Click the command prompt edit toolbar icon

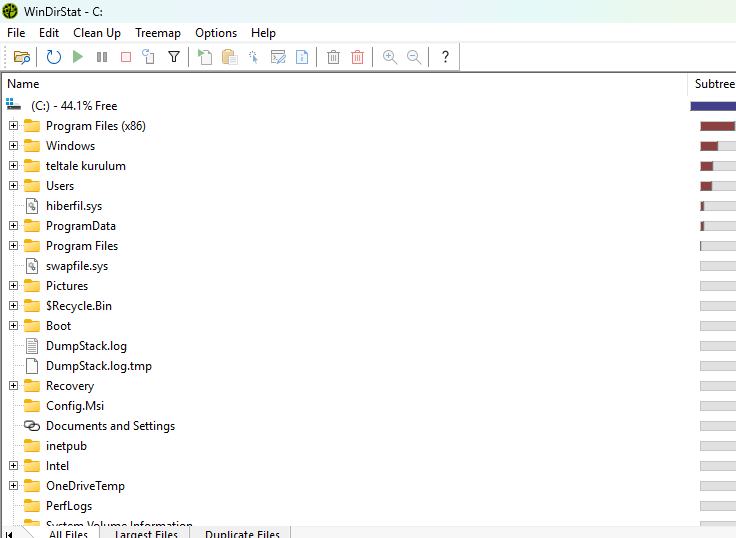pos(278,57)
